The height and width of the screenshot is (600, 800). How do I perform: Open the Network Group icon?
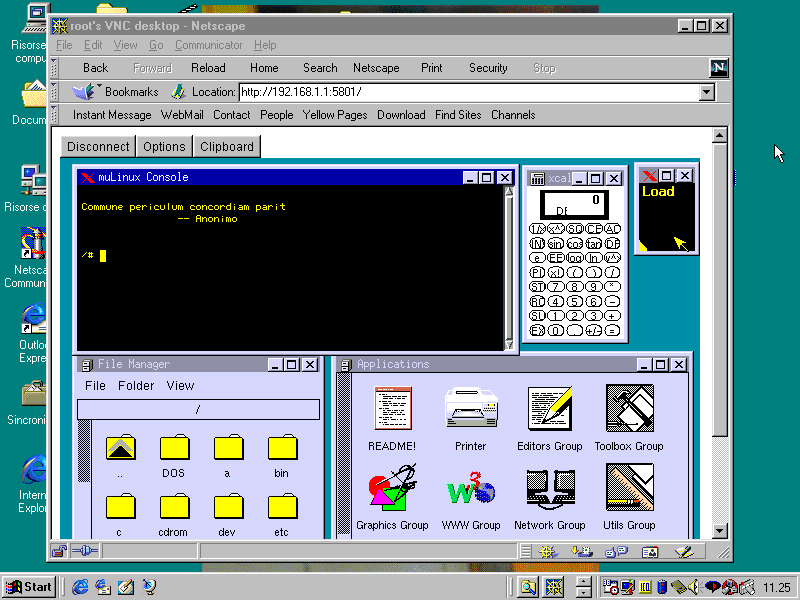click(x=549, y=489)
